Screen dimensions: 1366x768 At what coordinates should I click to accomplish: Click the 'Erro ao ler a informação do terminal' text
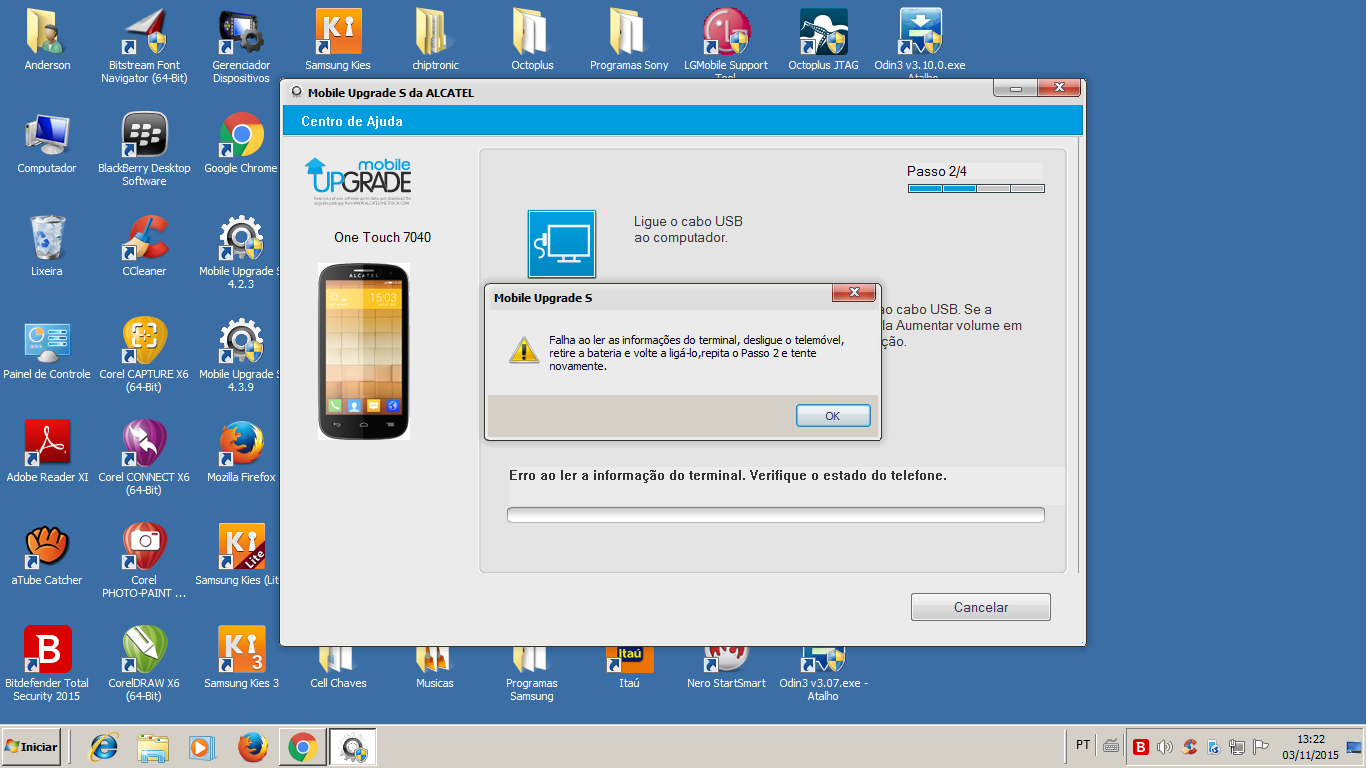pyautogui.click(x=728, y=476)
